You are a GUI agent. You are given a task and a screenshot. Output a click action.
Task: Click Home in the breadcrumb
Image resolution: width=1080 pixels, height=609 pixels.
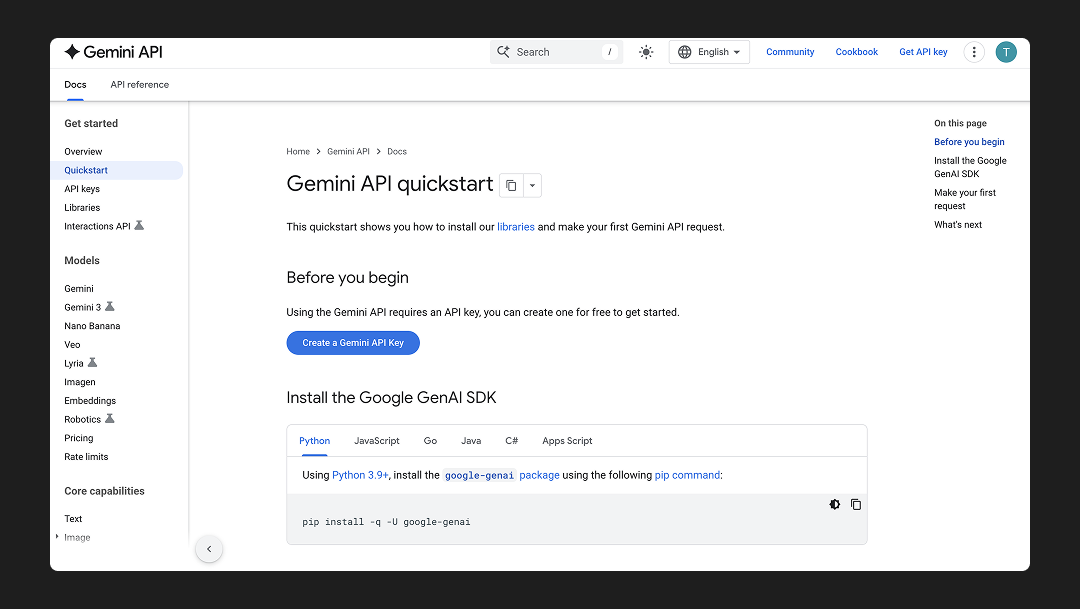coord(298,152)
